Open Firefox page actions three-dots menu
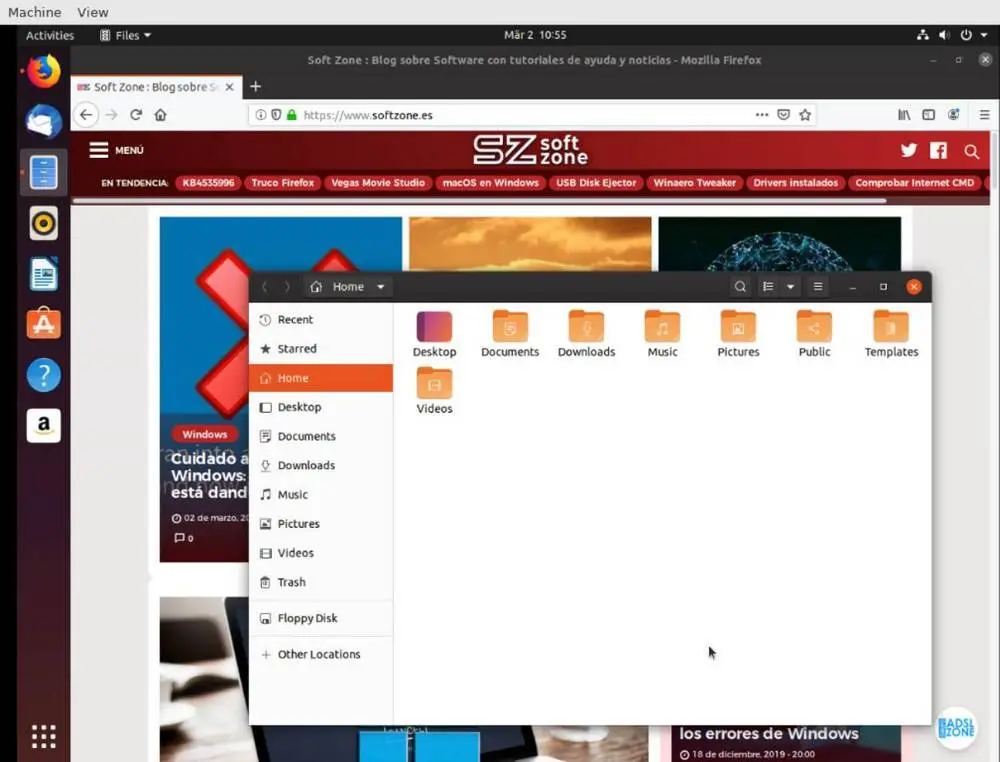1000x762 pixels. coord(761,115)
